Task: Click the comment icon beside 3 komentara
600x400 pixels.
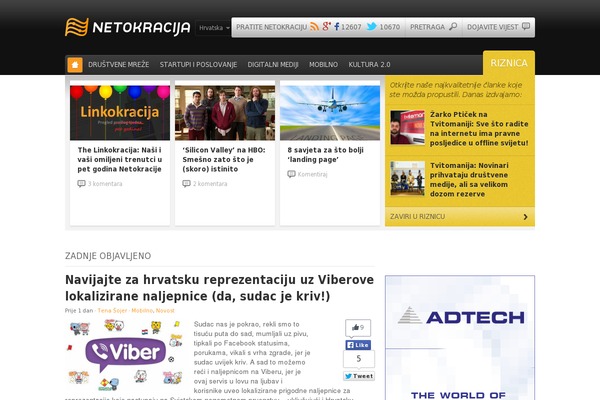Action: (x=81, y=184)
